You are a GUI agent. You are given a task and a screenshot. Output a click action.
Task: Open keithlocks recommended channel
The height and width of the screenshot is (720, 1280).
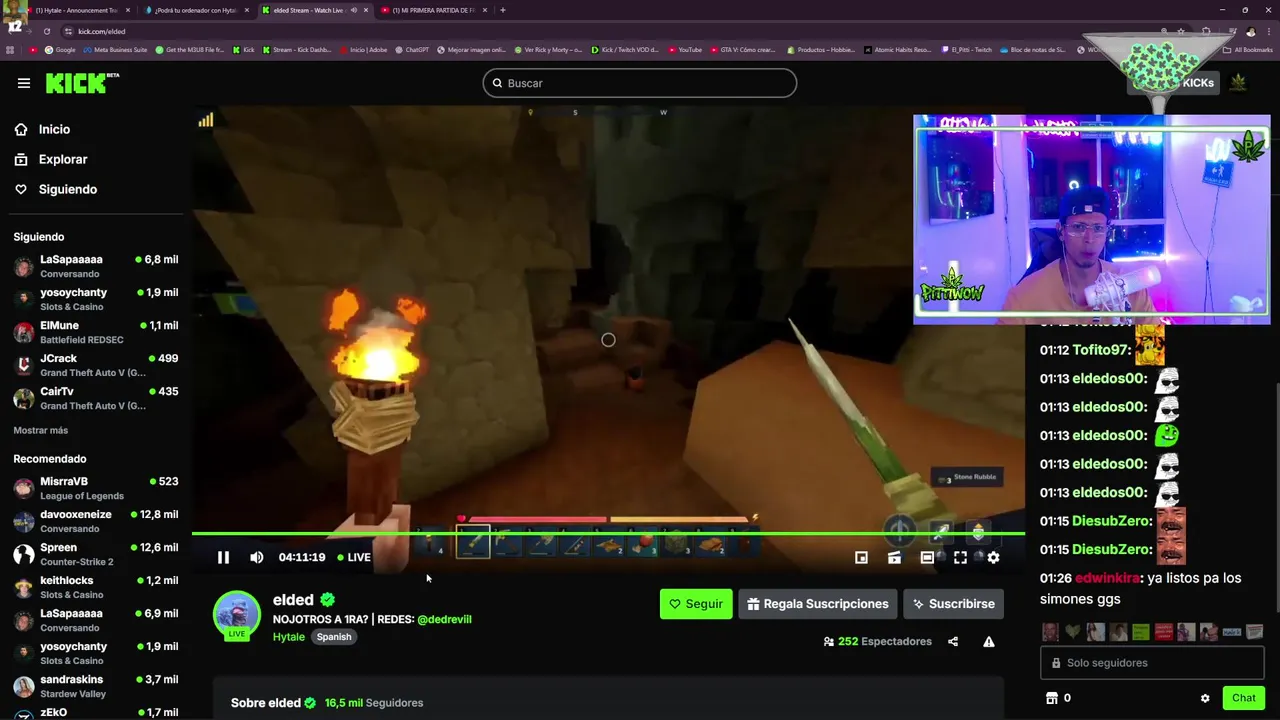(x=96, y=587)
